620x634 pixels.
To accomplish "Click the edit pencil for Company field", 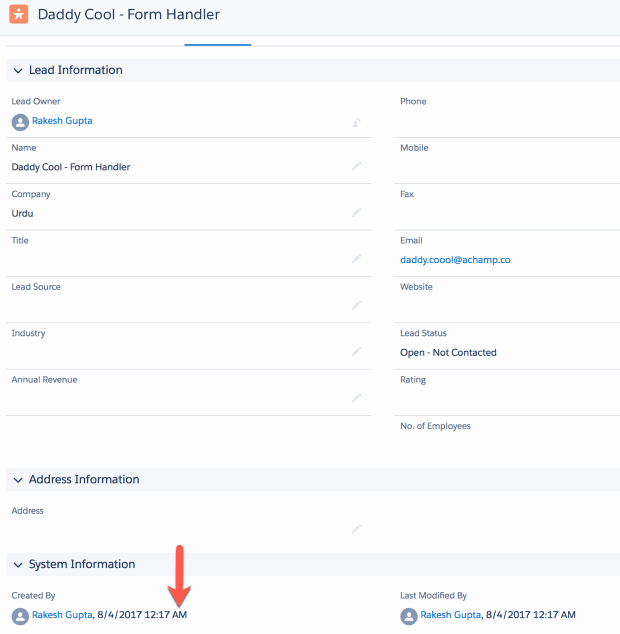I will (356, 213).
